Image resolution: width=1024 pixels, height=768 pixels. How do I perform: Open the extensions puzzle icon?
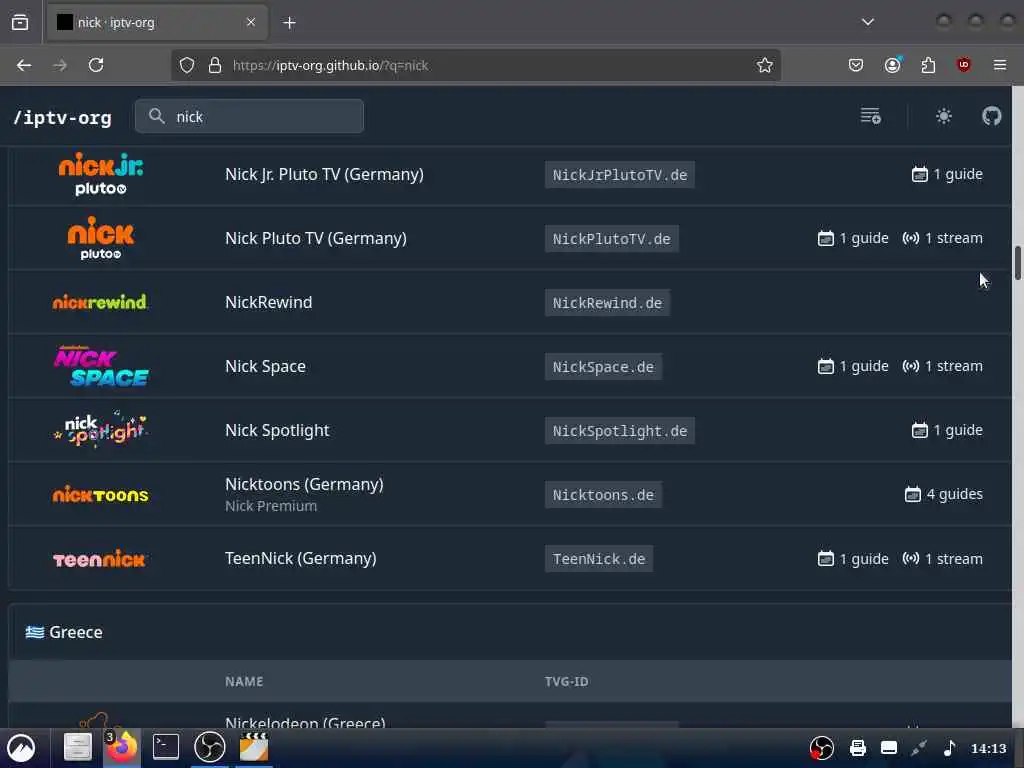(x=928, y=65)
